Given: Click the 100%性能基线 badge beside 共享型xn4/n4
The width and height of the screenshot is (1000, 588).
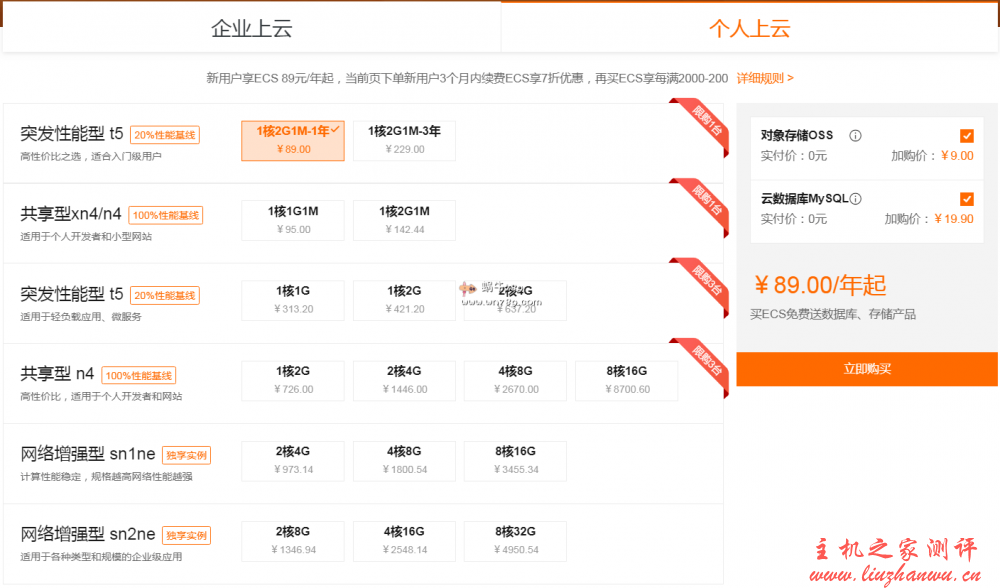Looking at the screenshot, I should pos(168,214).
